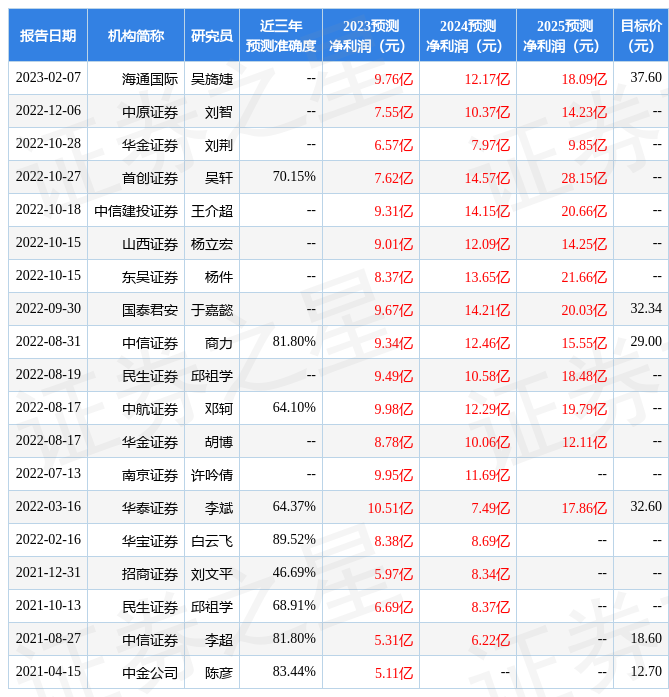Select researcher 商力

tap(219, 343)
